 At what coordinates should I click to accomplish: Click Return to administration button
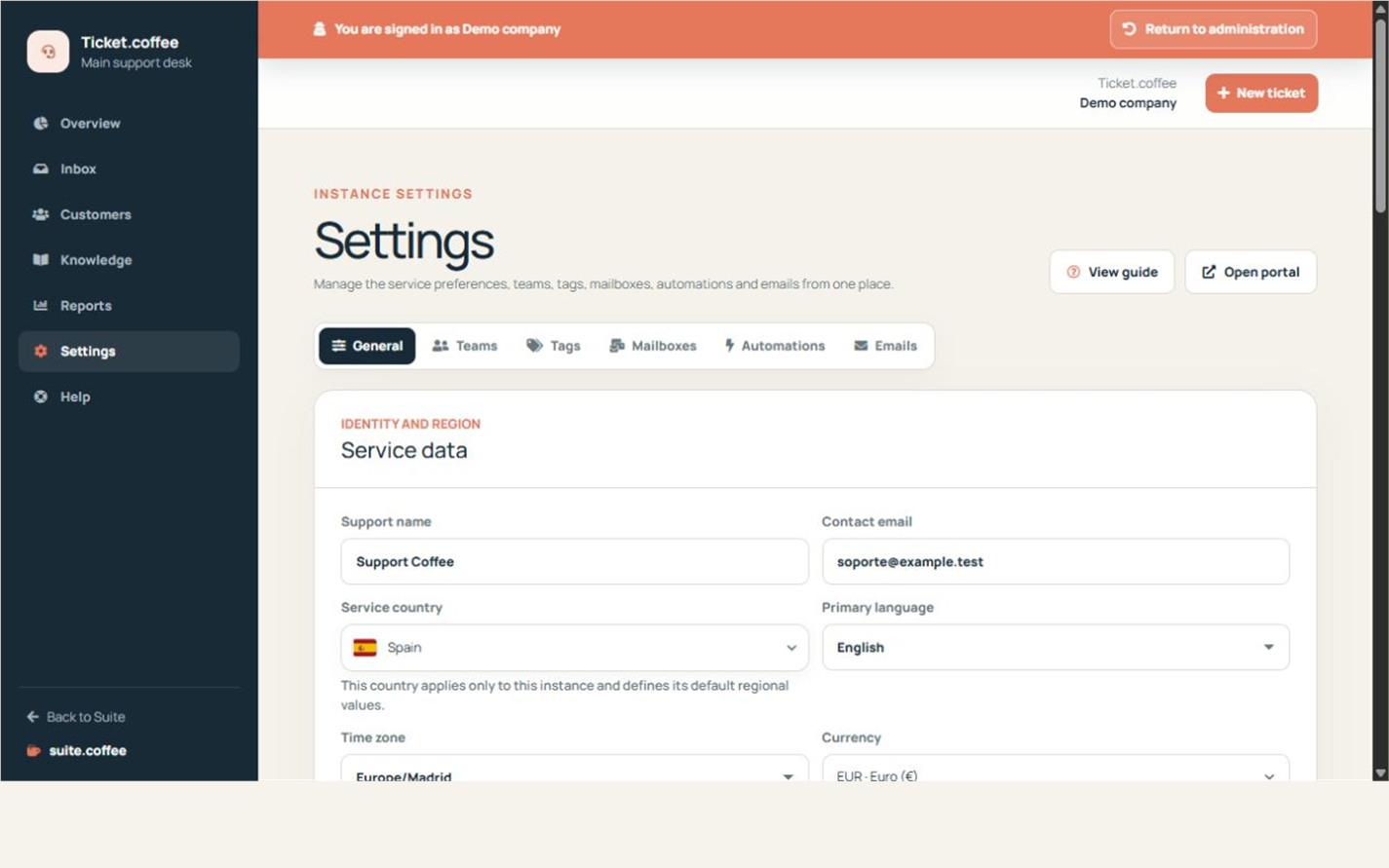1213,29
